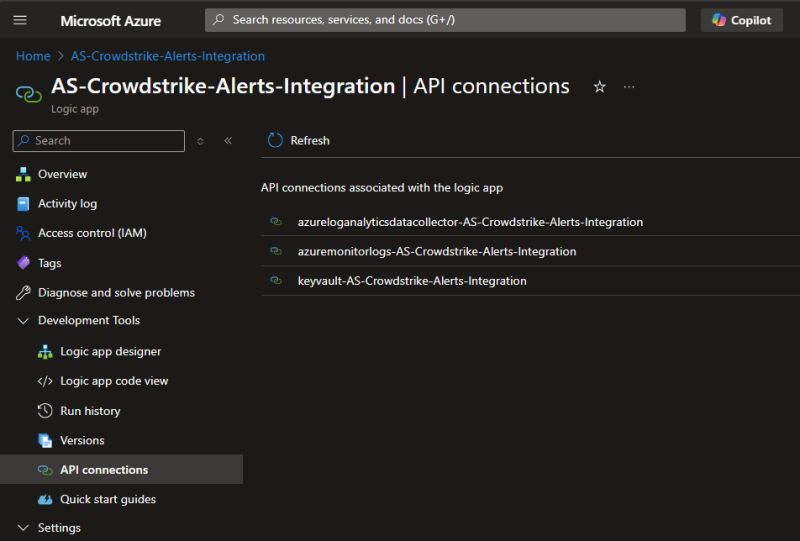
Task: Click the Overview icon in sidebar
Action: (x=23, y=175)
